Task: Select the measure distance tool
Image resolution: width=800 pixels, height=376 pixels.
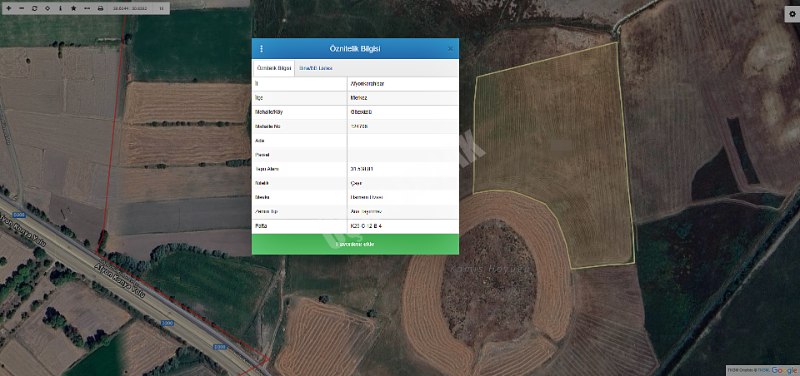Action: click(x=87, y=9)
